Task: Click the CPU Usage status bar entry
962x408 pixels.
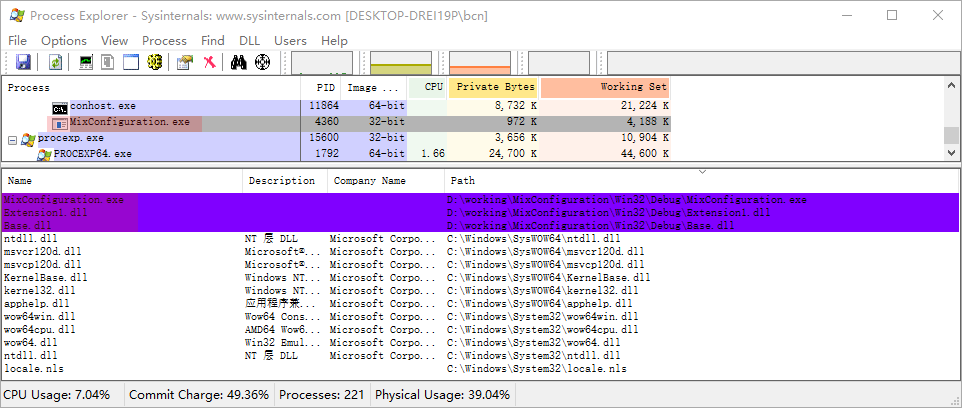Action: point(56,395)
